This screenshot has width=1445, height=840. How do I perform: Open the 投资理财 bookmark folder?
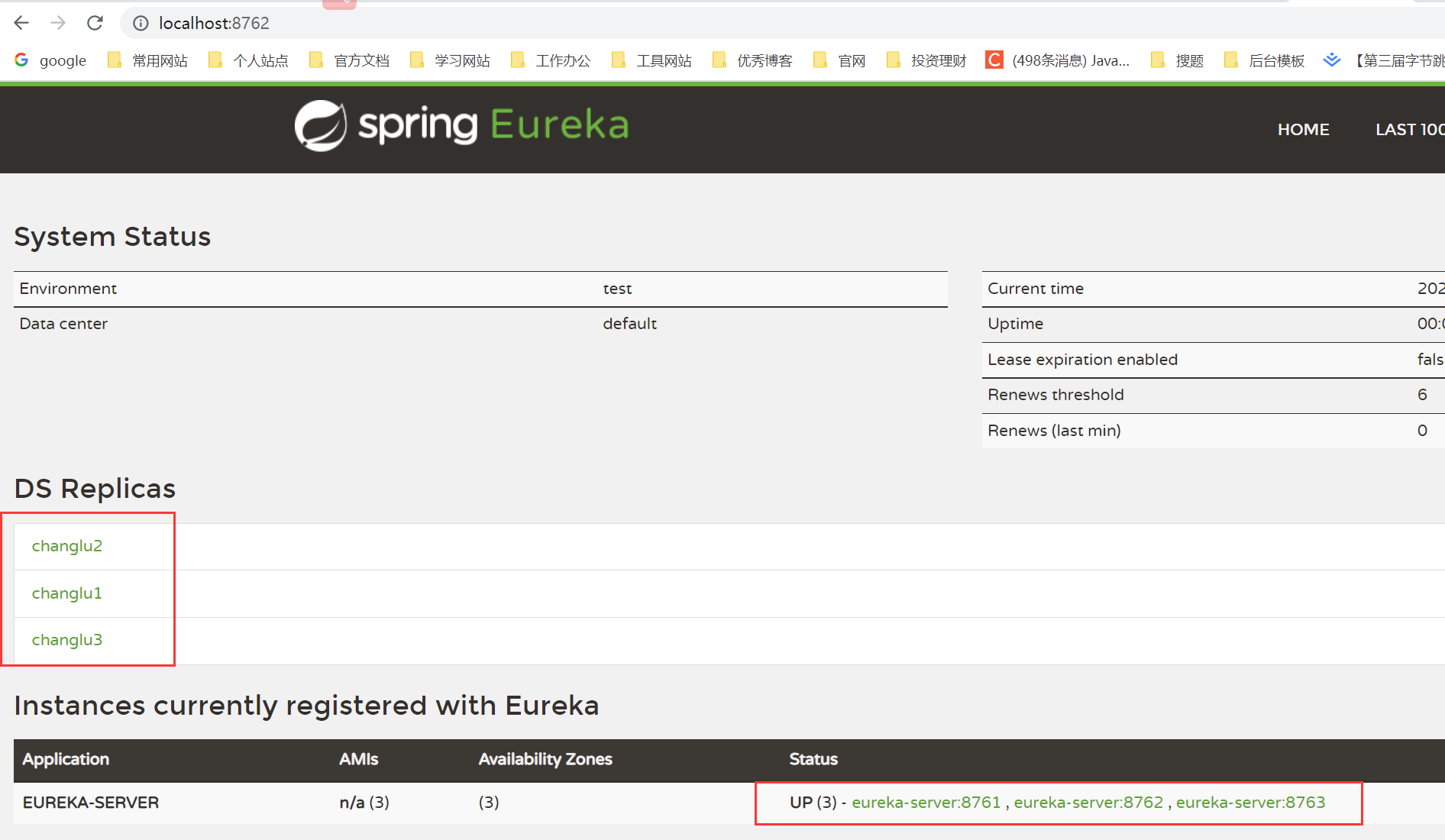tap(927, 60)
